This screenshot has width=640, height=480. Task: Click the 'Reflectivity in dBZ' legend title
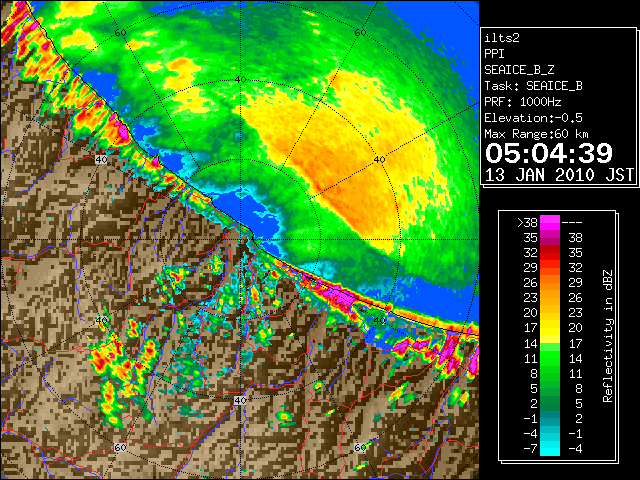coord(608,336)
